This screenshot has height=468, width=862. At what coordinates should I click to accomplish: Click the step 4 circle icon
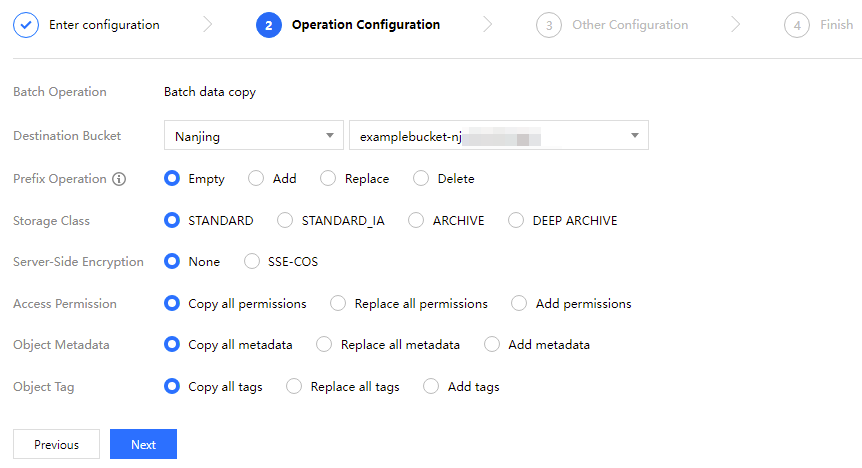[x=796, y=25]
